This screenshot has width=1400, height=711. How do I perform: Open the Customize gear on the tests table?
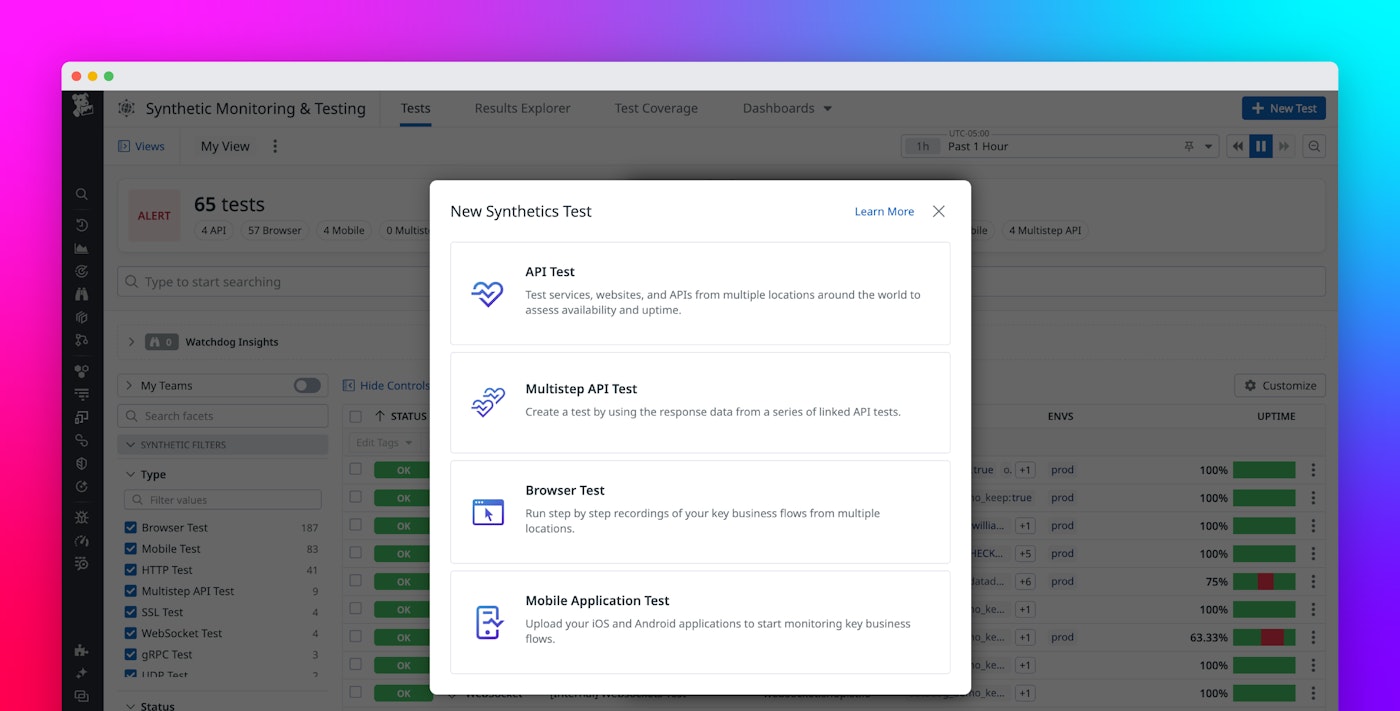[1279, 385]
